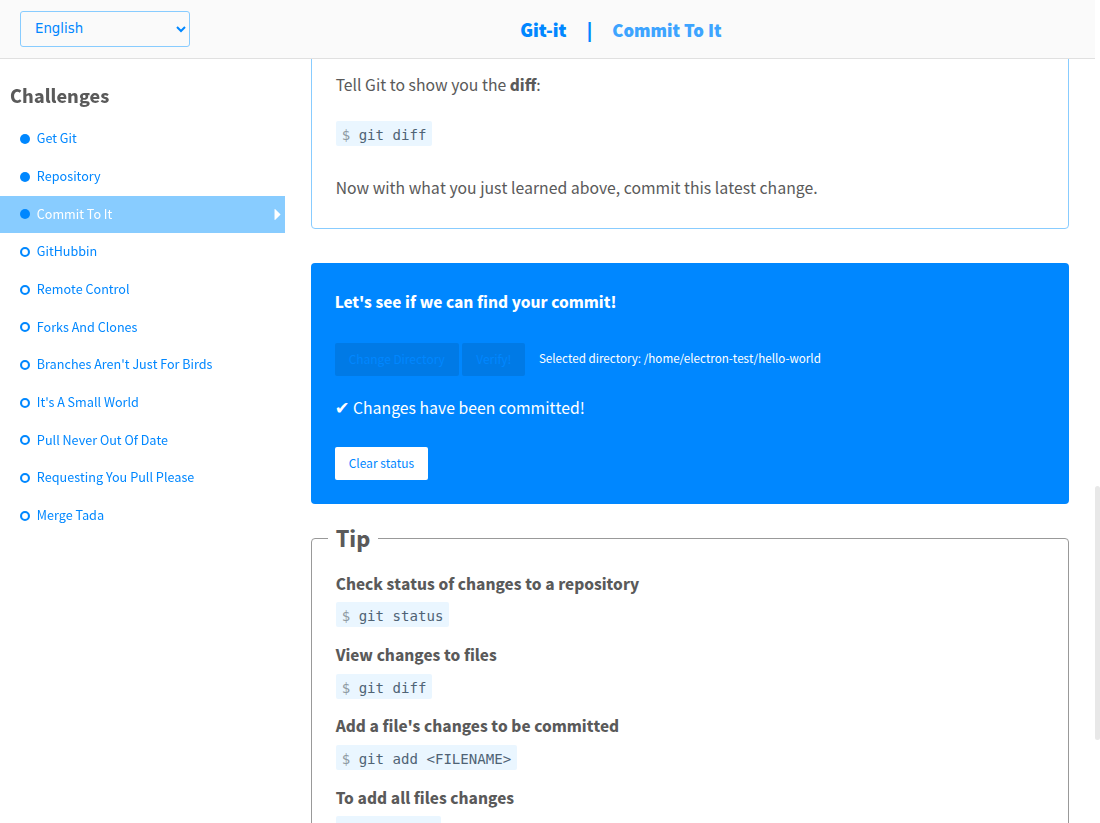1100x823 pixels.
Task: Open the English language dropdown
Action: pyautogui.click(x=105, y=29)
